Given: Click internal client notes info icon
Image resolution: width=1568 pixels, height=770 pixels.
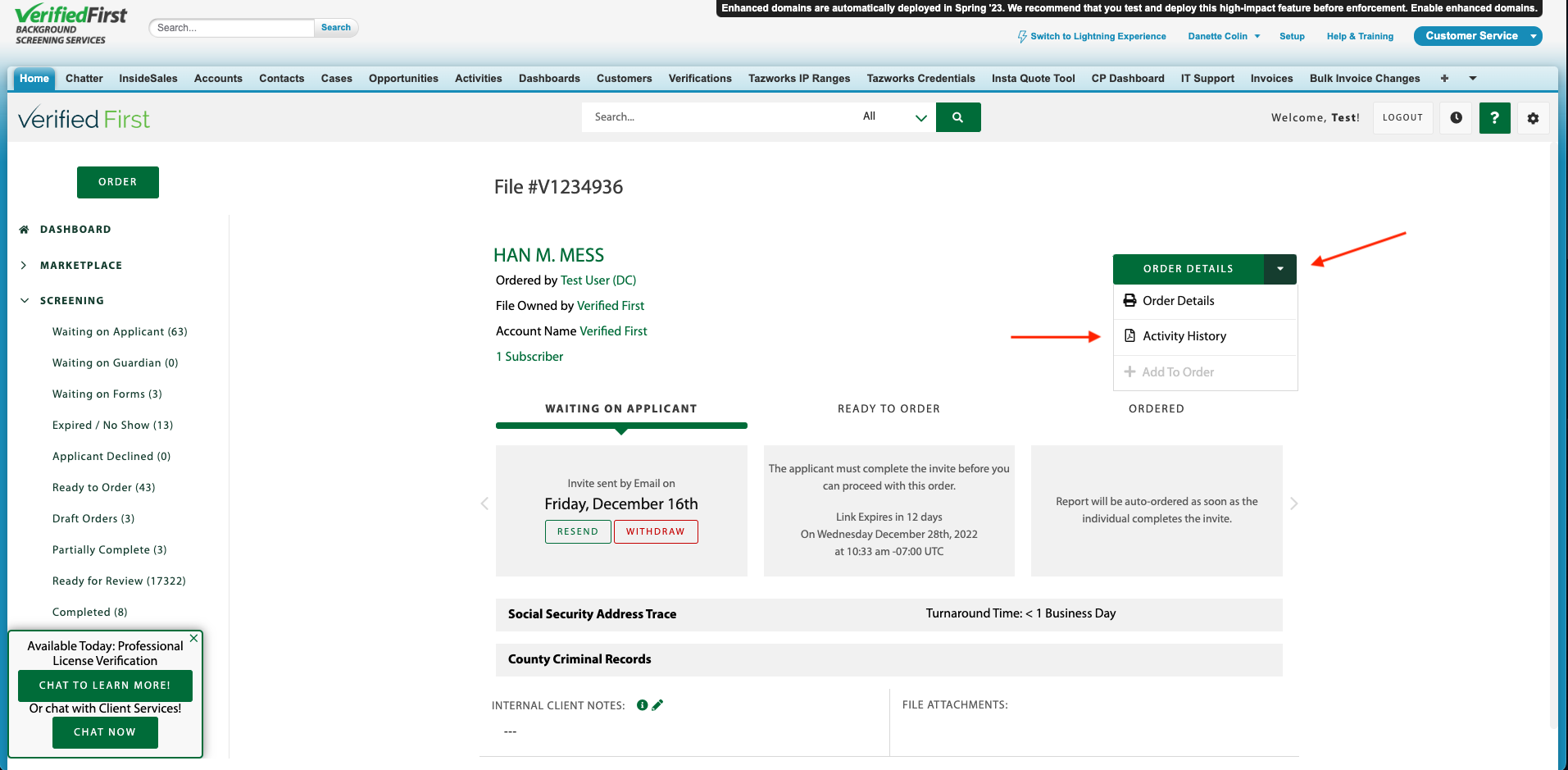Looking at the screenshot, I should click(642, 705).
